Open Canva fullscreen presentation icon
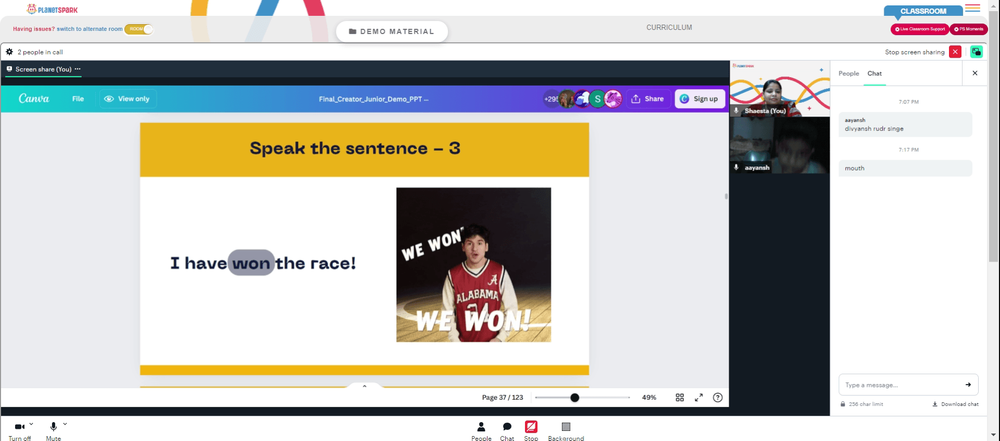Viewport: 1000px width, 441px height. pos(698,397)
